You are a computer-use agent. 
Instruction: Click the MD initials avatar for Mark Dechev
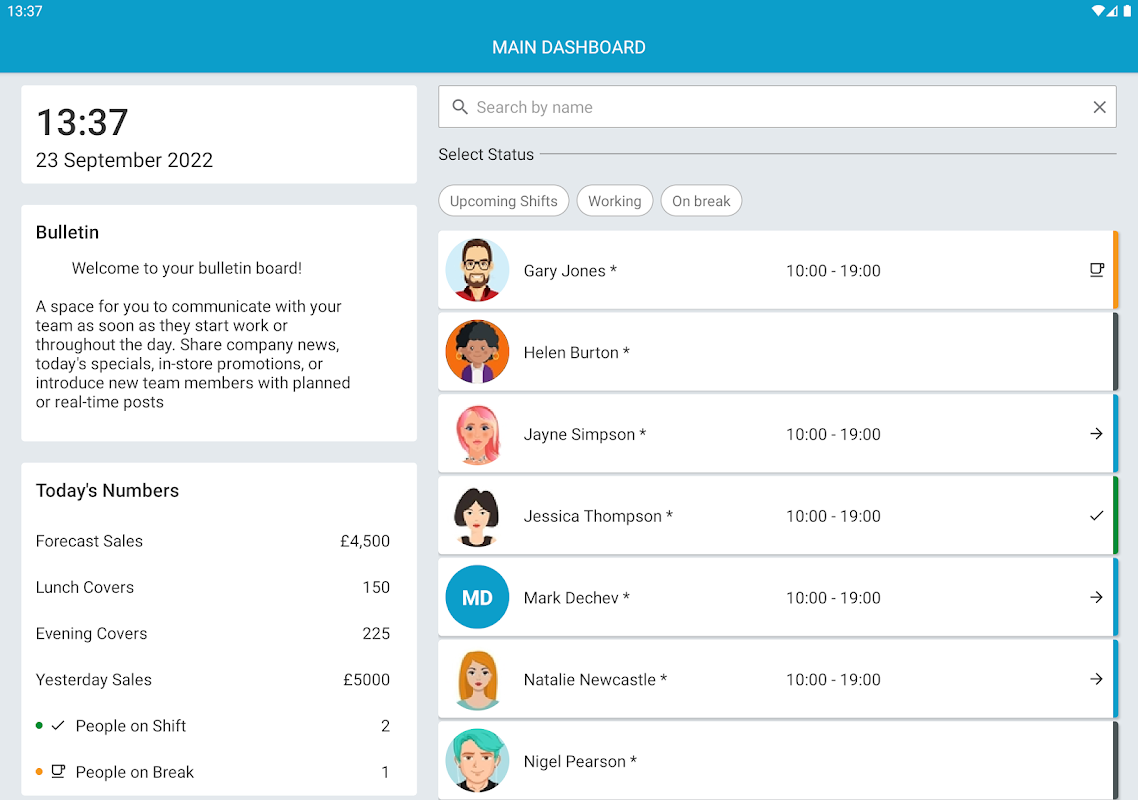[477, 597]
